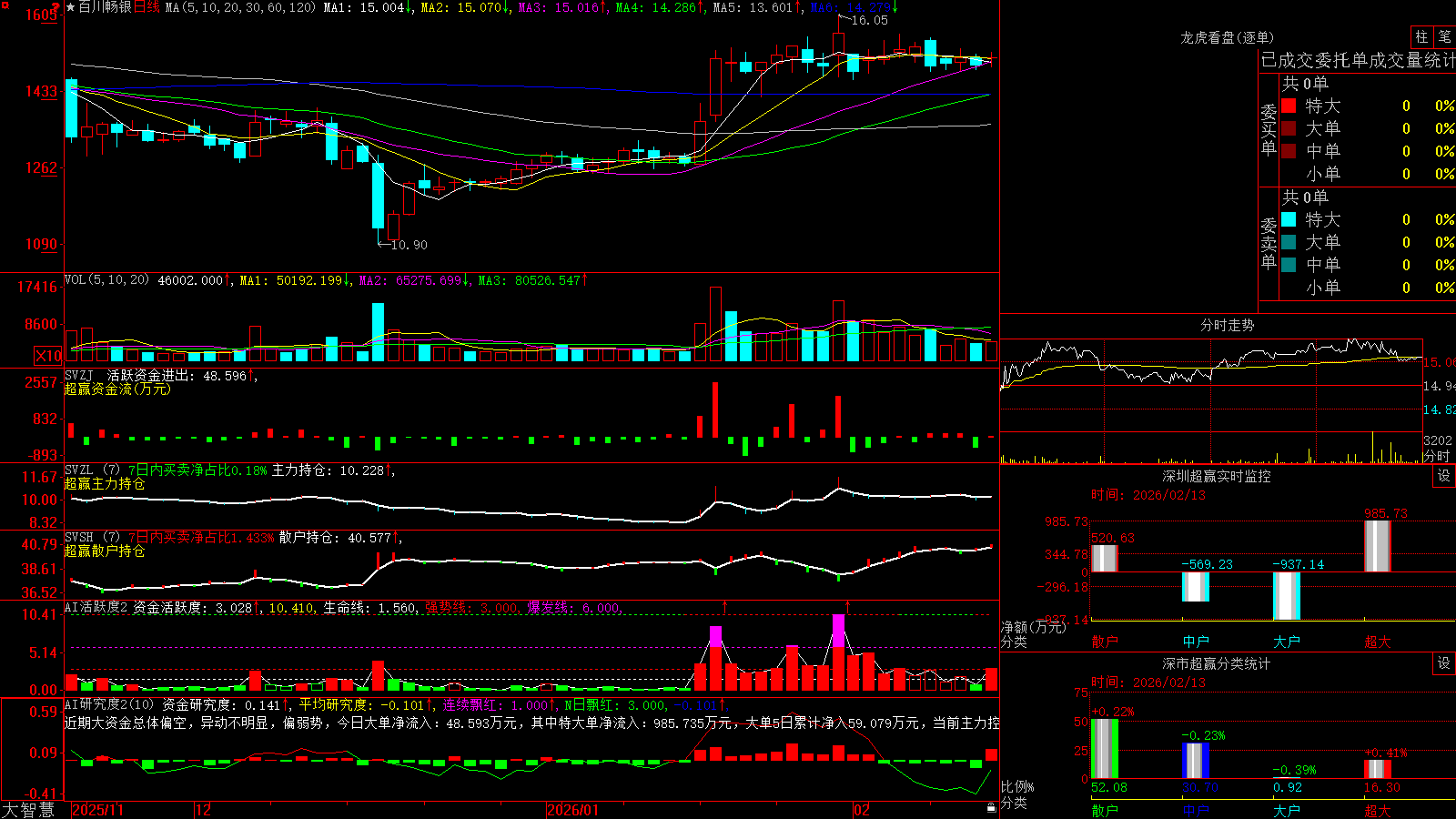
Task: Click the 小单 row under 委卖单
Action: (1368, 288)
